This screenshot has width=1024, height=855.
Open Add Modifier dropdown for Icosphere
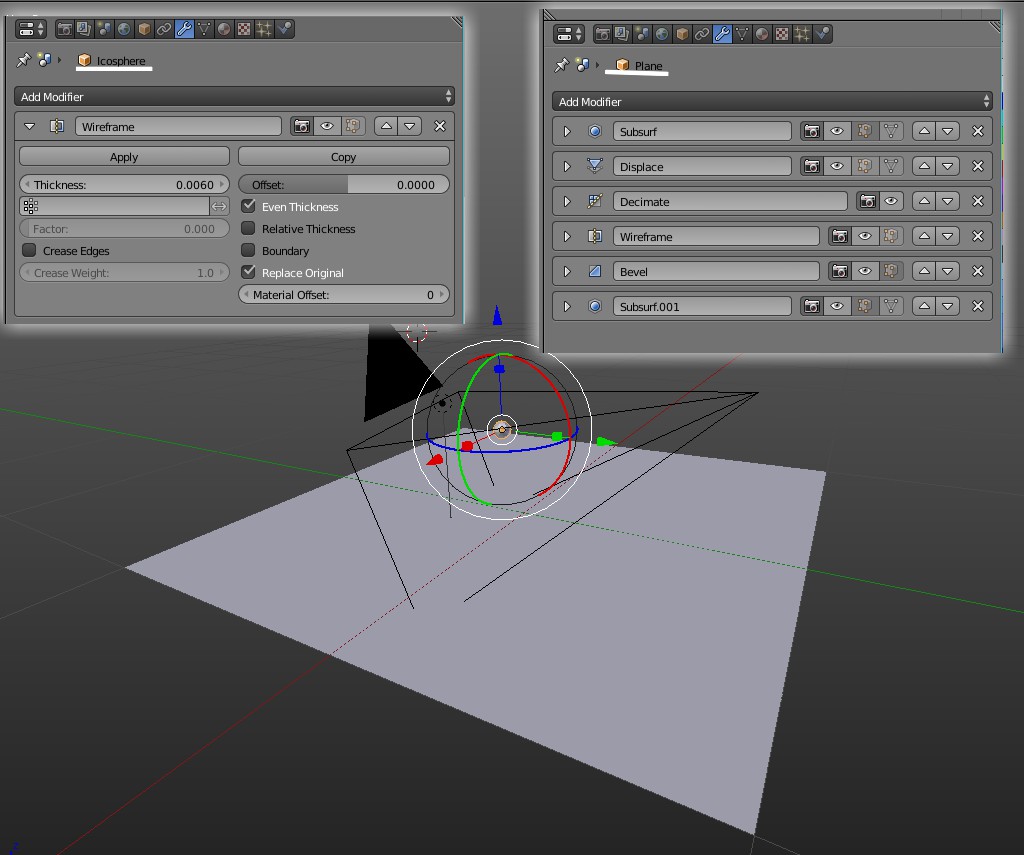234,97
